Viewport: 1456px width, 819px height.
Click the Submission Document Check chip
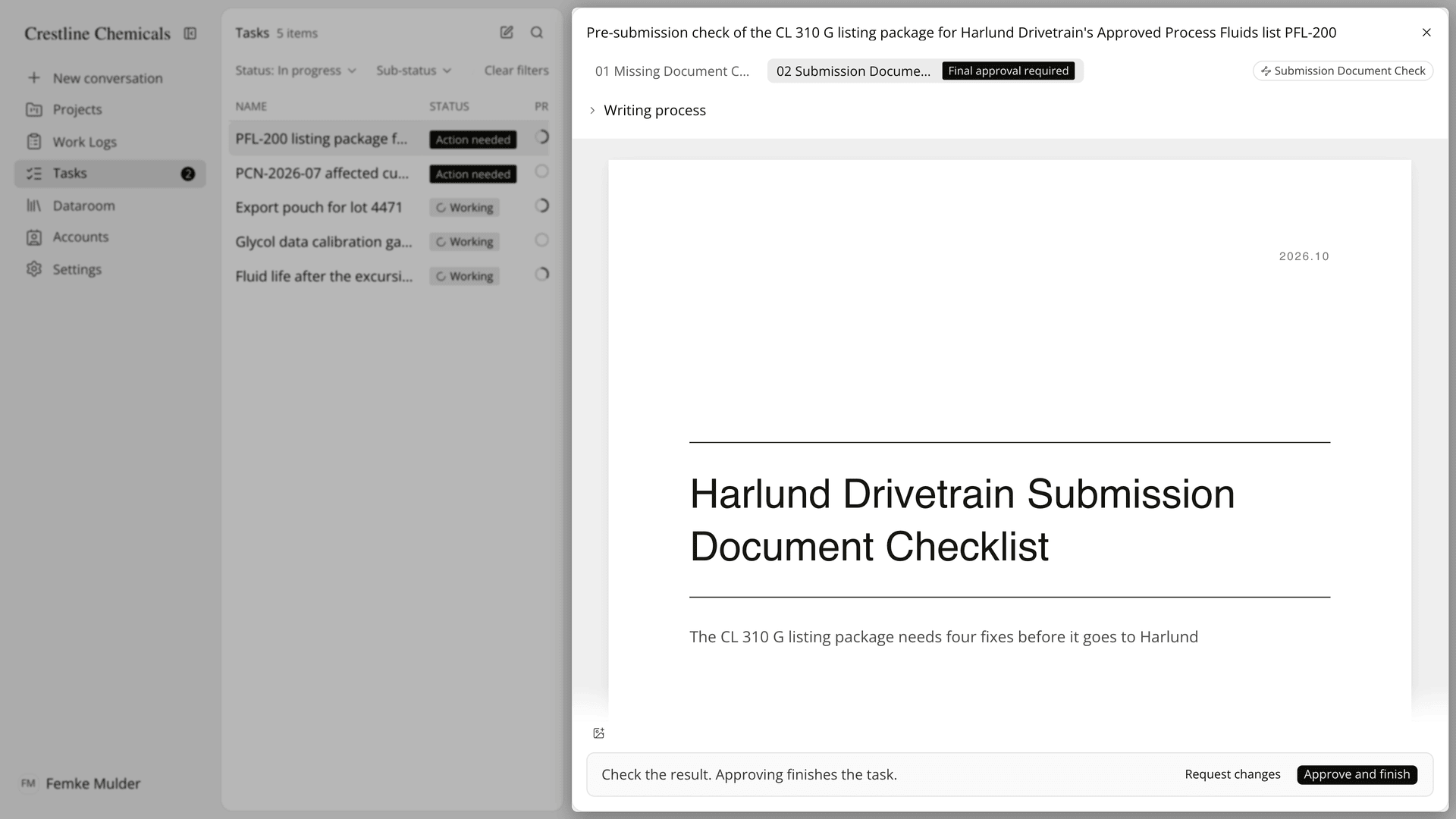[1343, 71]
